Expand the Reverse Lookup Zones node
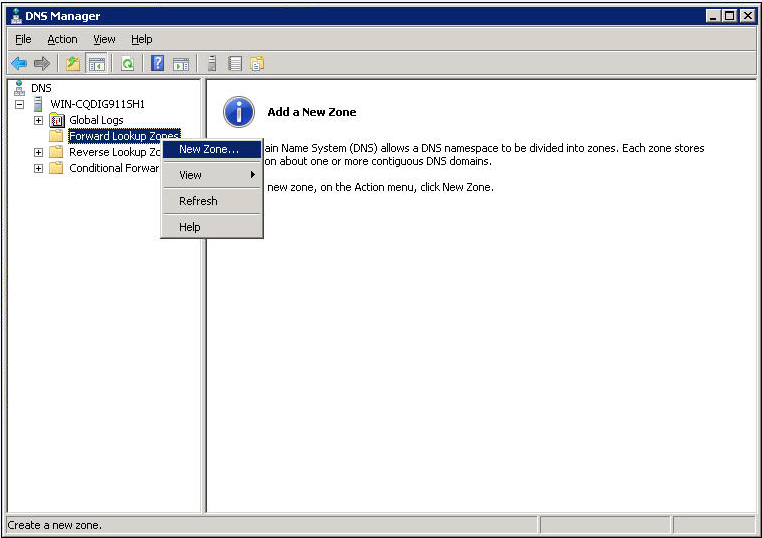 38,153
